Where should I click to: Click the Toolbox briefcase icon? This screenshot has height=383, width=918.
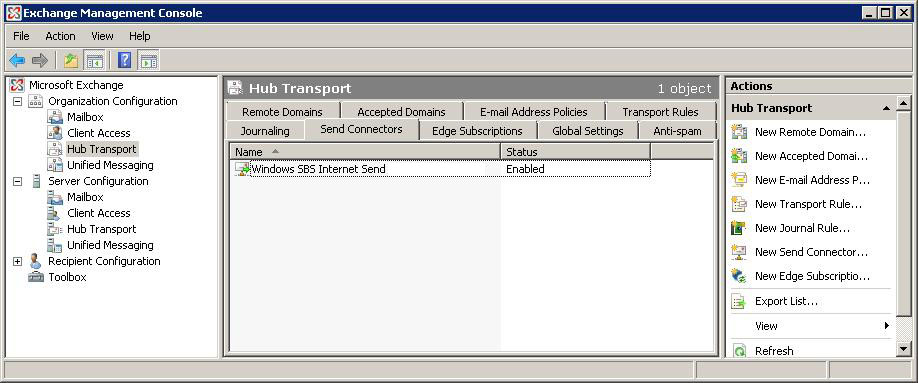click(35, 277)
